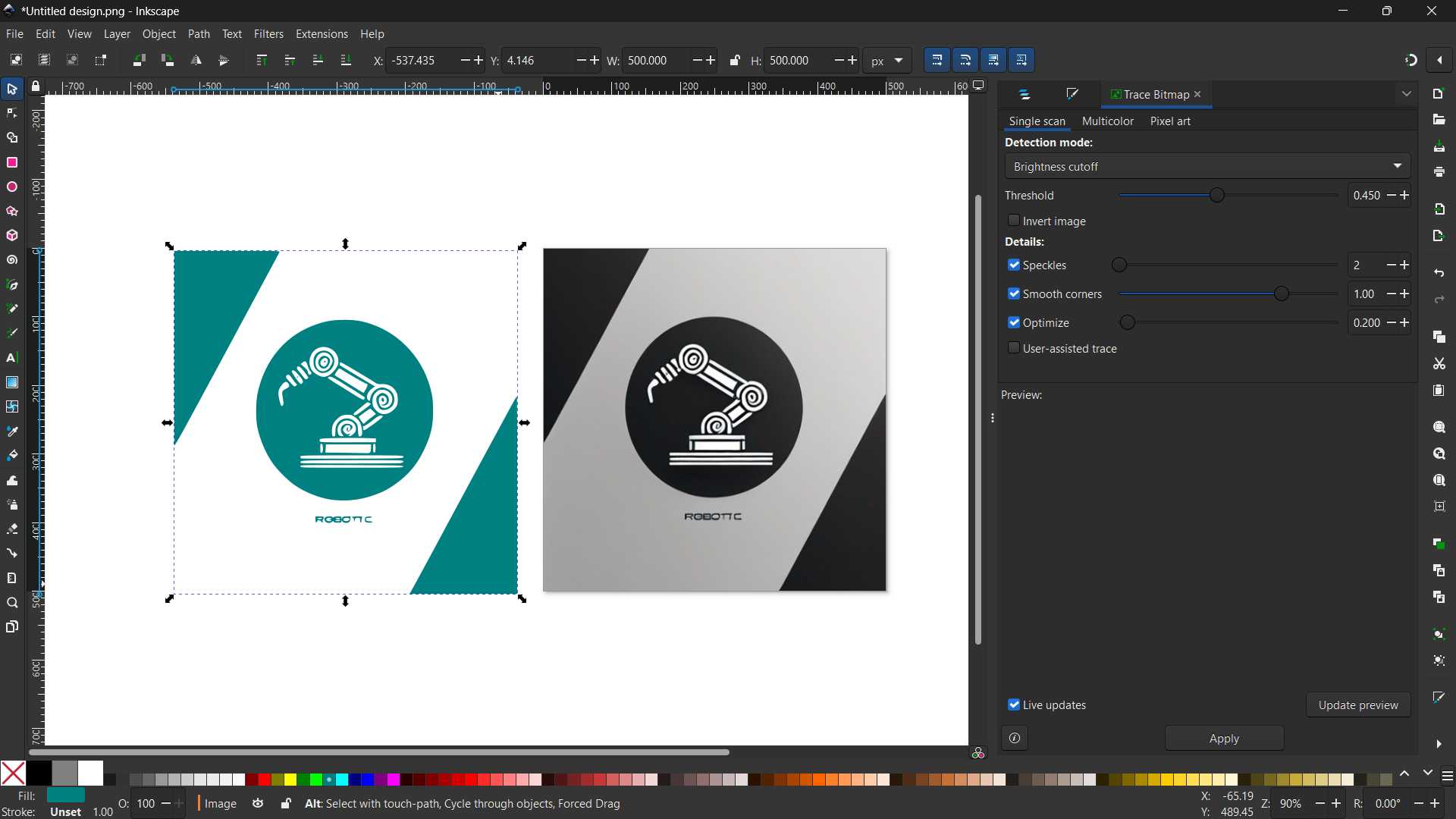Open Detection mode dropdown
1456x819 pixels.
click(x=1207, y=166)
